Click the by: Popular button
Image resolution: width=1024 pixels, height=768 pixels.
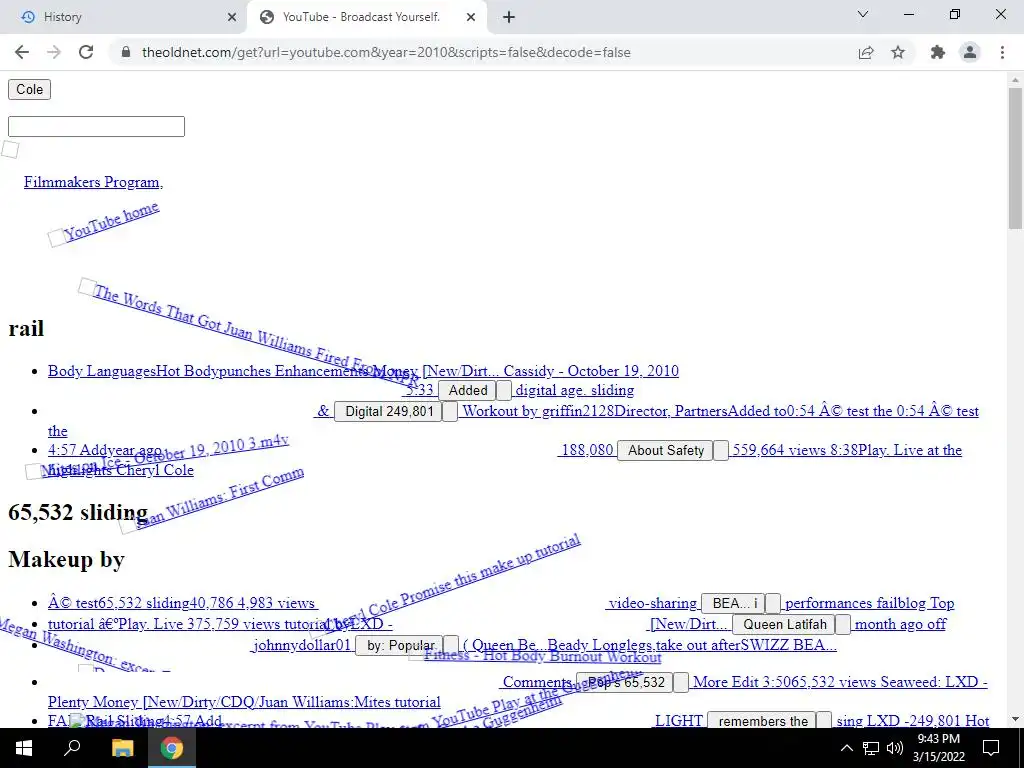[x=400, y=645]
